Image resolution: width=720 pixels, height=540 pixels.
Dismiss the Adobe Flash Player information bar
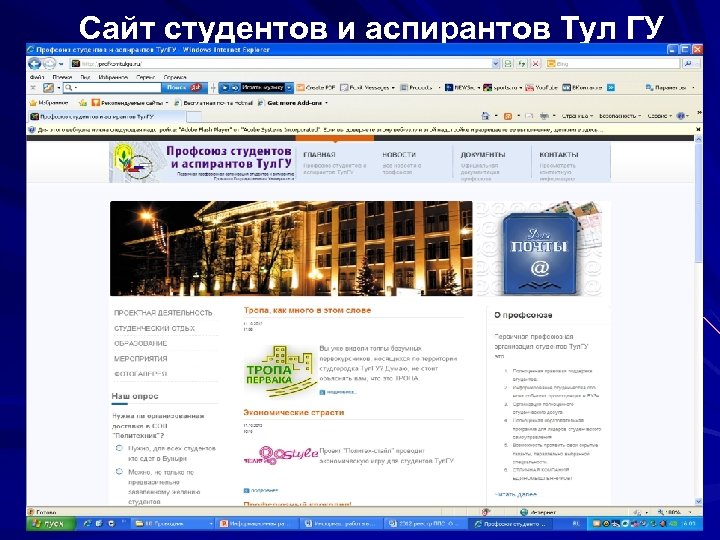tap(698, 130)
